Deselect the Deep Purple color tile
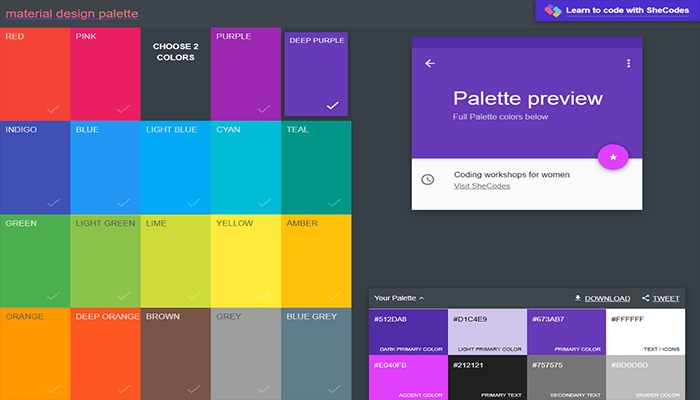Image resolution: width=700 pixels, height=400 pixels. (x=316, y=74)
